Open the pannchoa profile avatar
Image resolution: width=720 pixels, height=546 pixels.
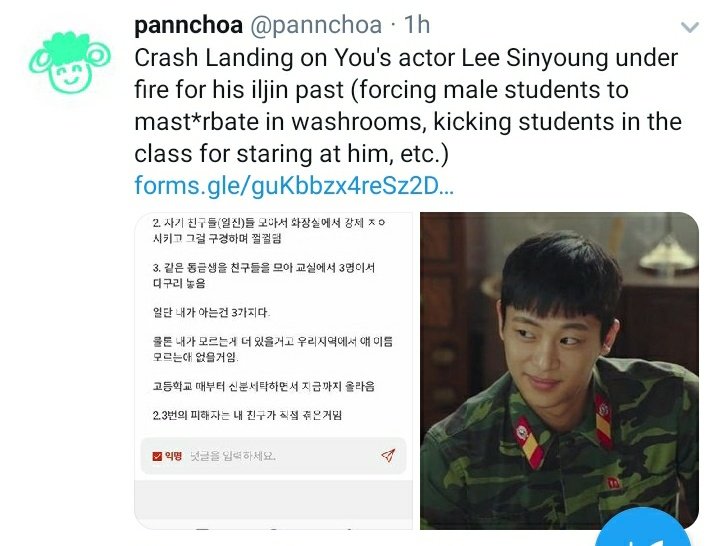point(69,62)
